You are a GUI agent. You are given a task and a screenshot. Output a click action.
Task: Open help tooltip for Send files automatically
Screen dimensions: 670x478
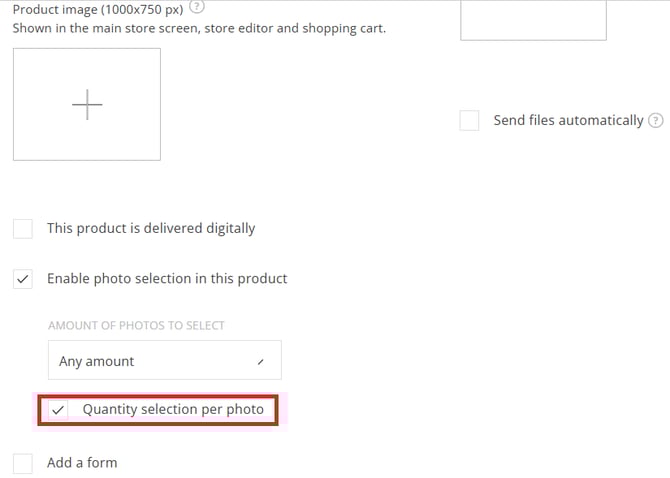click(x=656, y=121)
